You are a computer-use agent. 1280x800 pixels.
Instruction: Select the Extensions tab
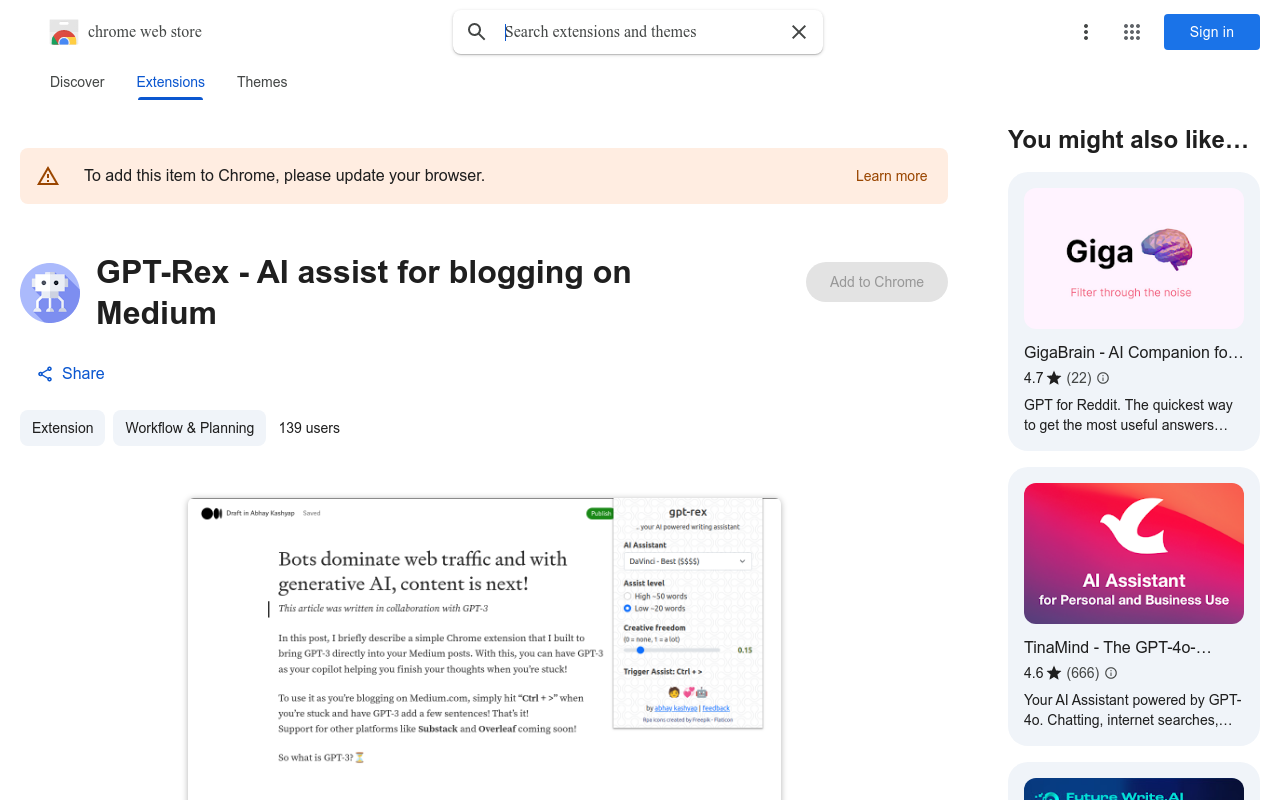coord(171,82)
